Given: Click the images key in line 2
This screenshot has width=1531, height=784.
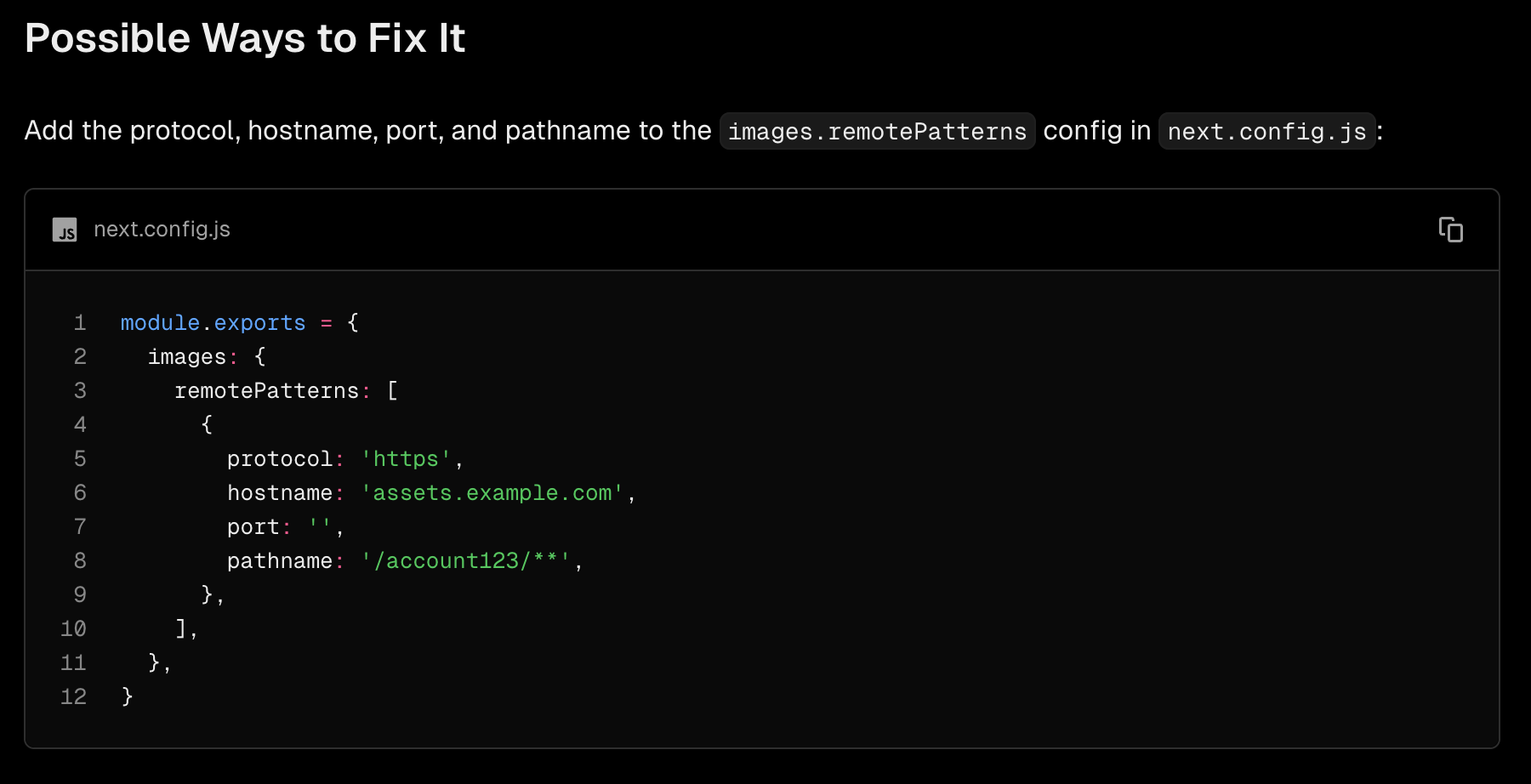Looking at the screenshot, I should tap(187, 357).
